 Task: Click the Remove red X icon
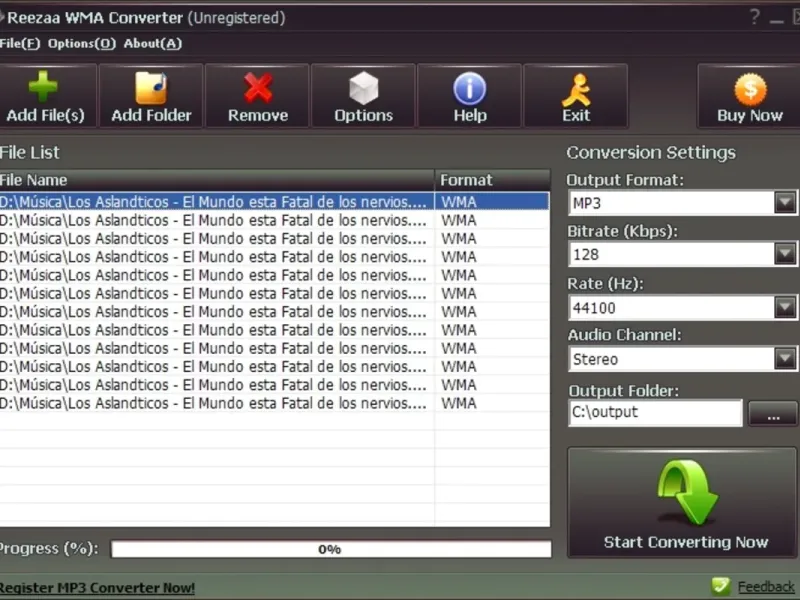point(258,87)
